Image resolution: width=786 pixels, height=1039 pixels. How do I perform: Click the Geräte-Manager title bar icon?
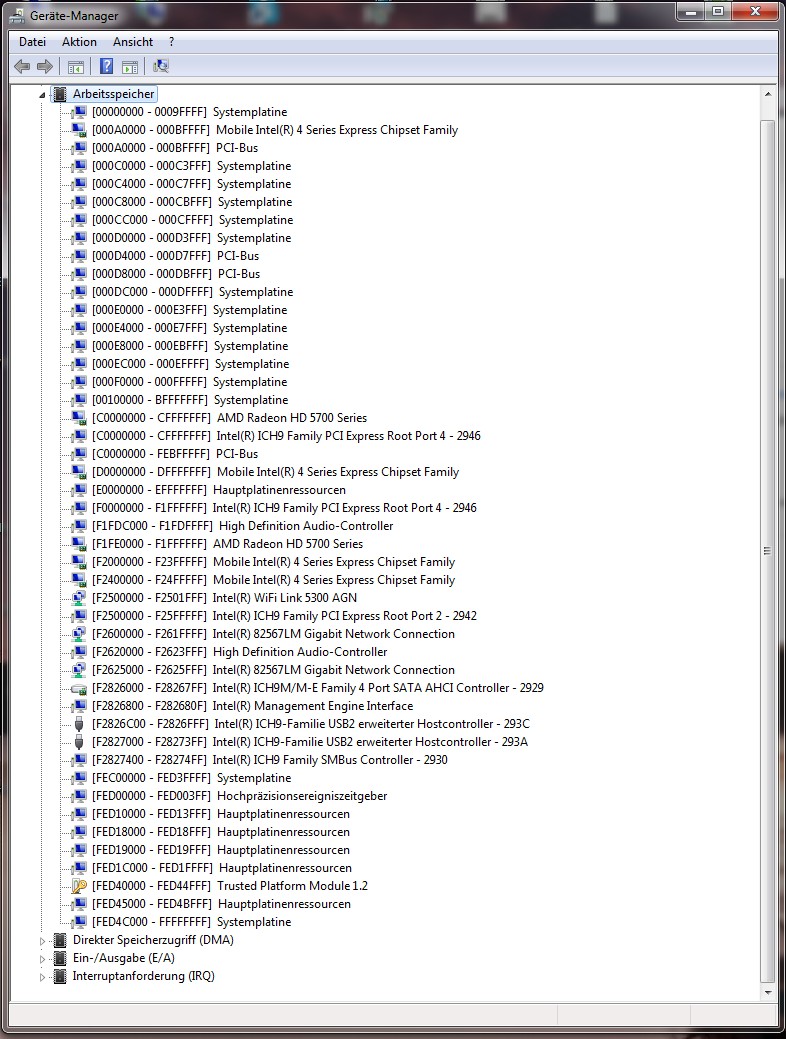pos(17,15)
